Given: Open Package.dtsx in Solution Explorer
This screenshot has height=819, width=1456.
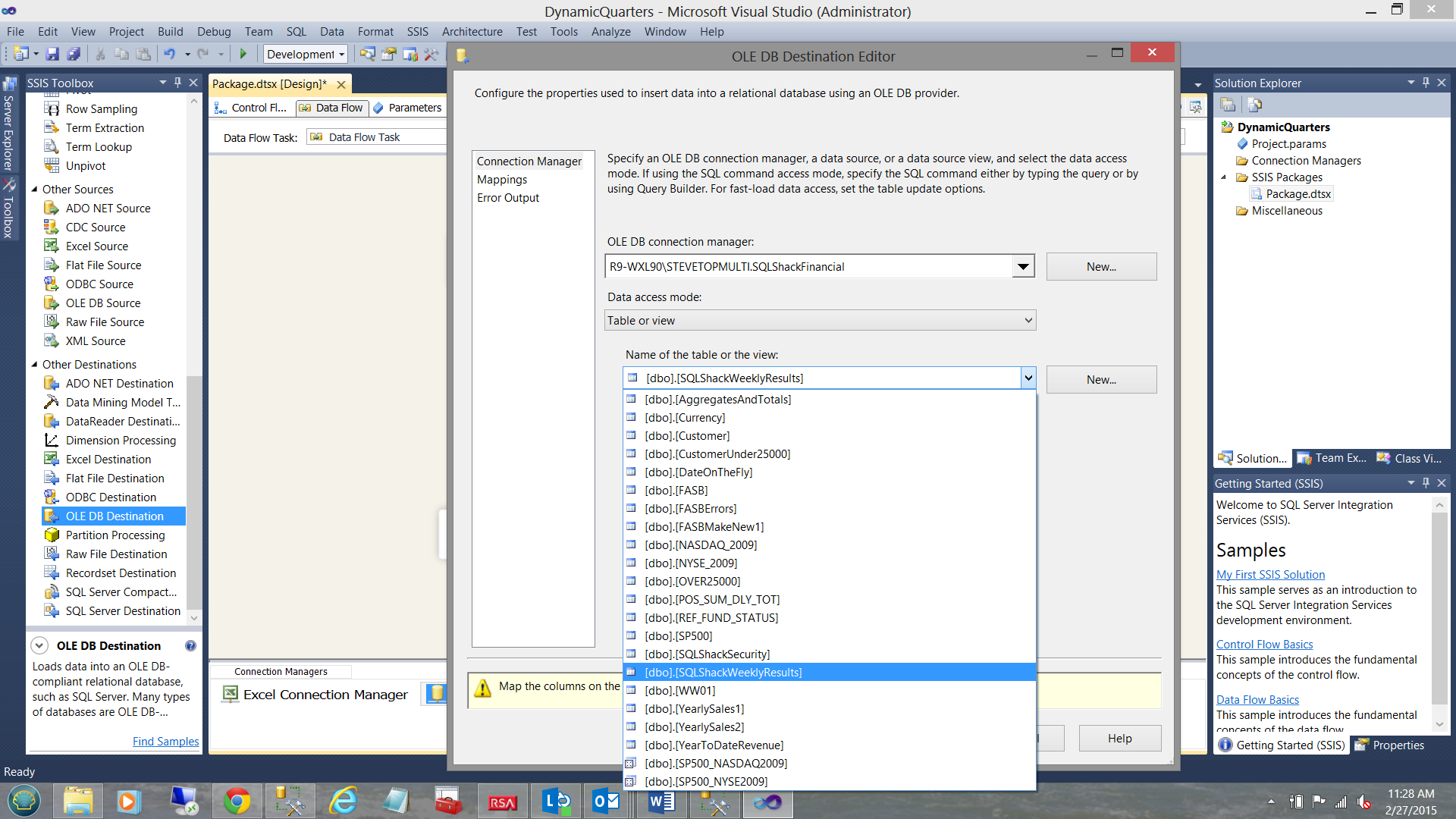Looking at the screenshot, I should point(1298,194).
